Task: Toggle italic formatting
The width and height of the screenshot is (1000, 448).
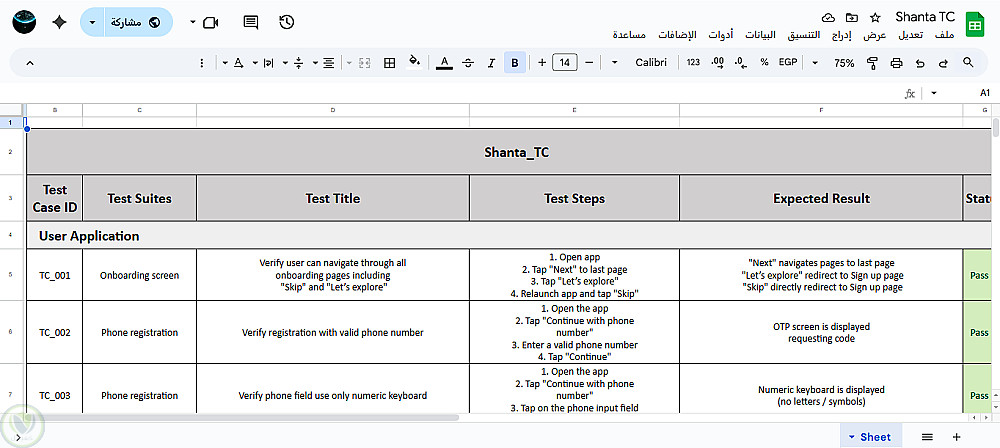Action: click(491, 63)
